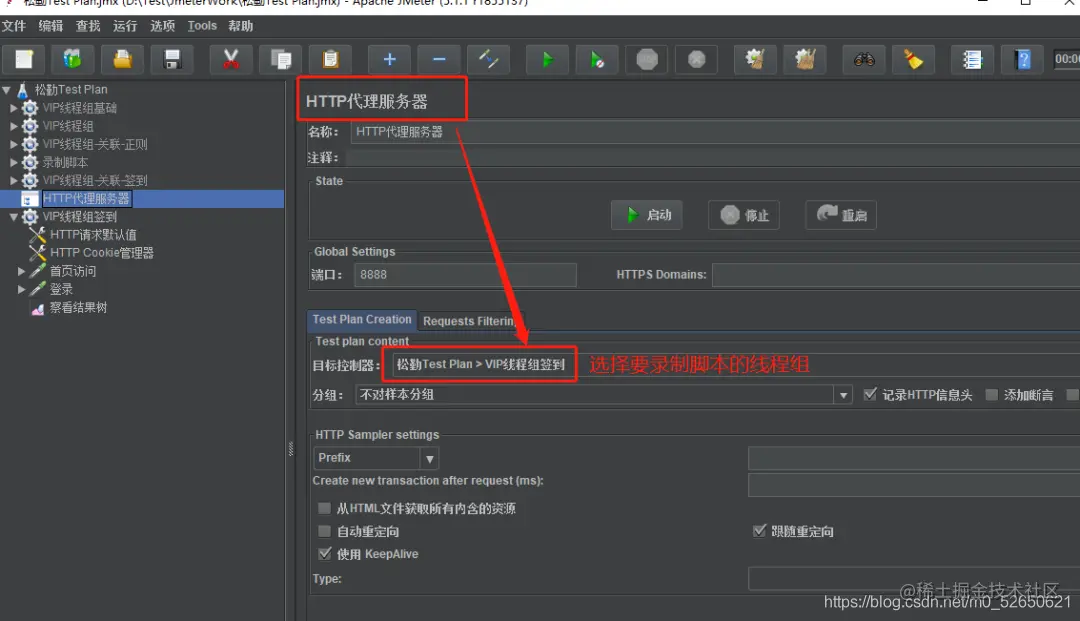Save the test plan with floppy icon

tap(172, 60)
